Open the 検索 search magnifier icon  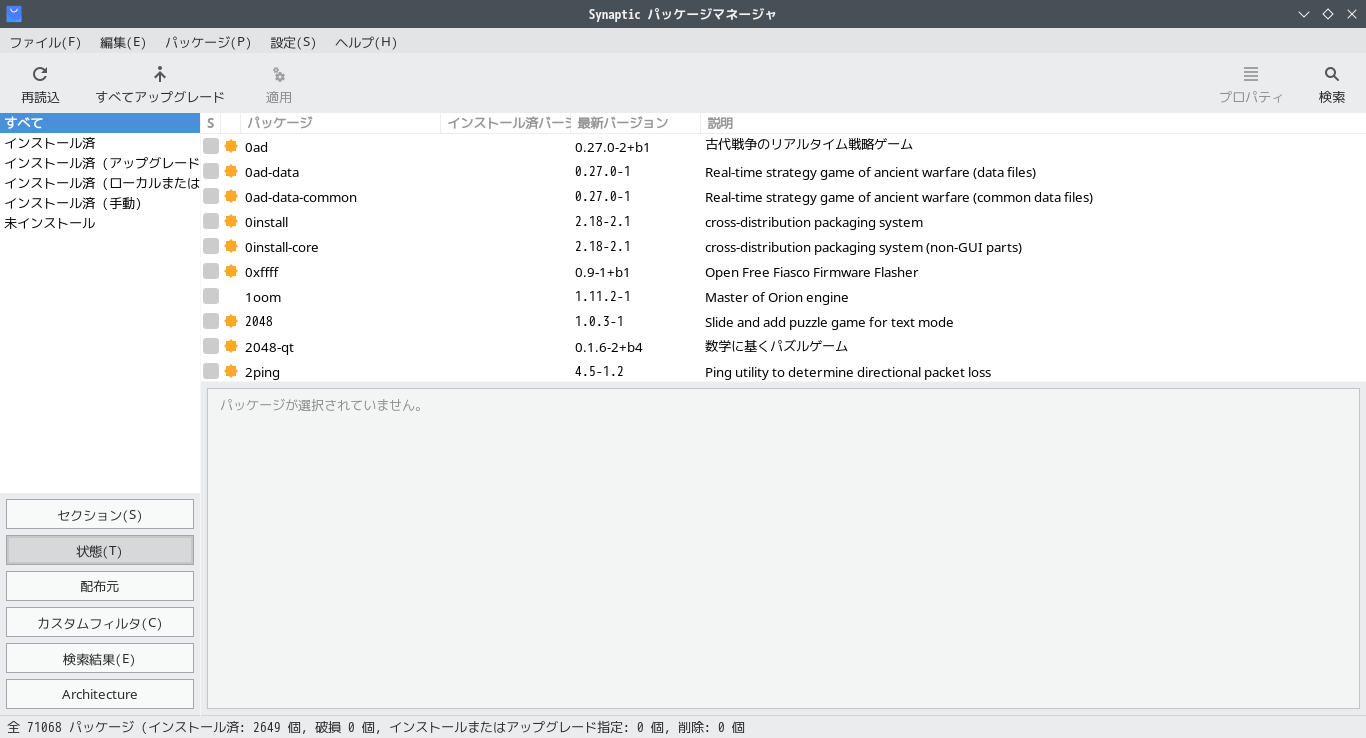click(x=1332, y=74)
